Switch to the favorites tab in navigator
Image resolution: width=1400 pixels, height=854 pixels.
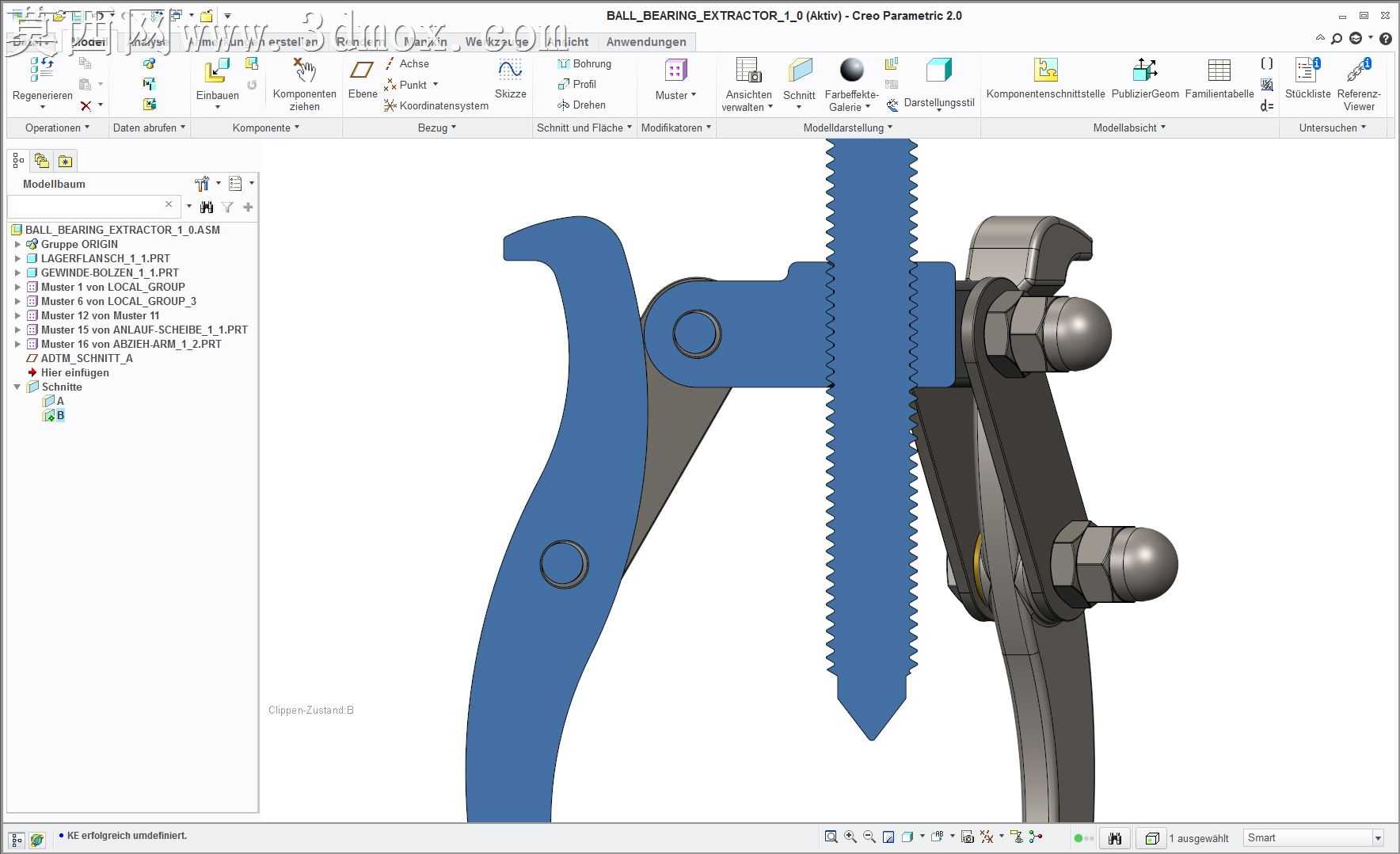tap(65, 161)
